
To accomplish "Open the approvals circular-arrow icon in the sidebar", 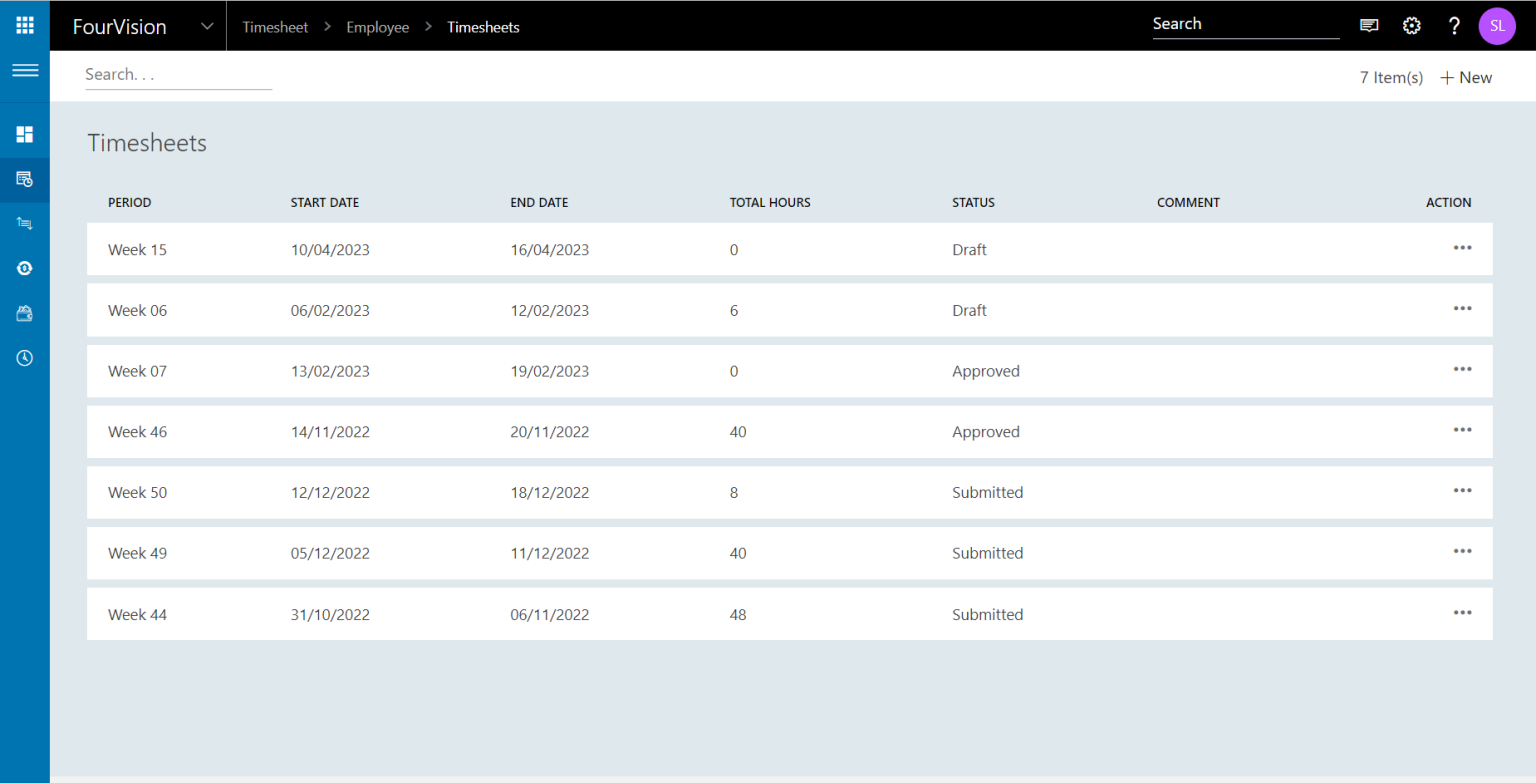I will coord(24,267).
